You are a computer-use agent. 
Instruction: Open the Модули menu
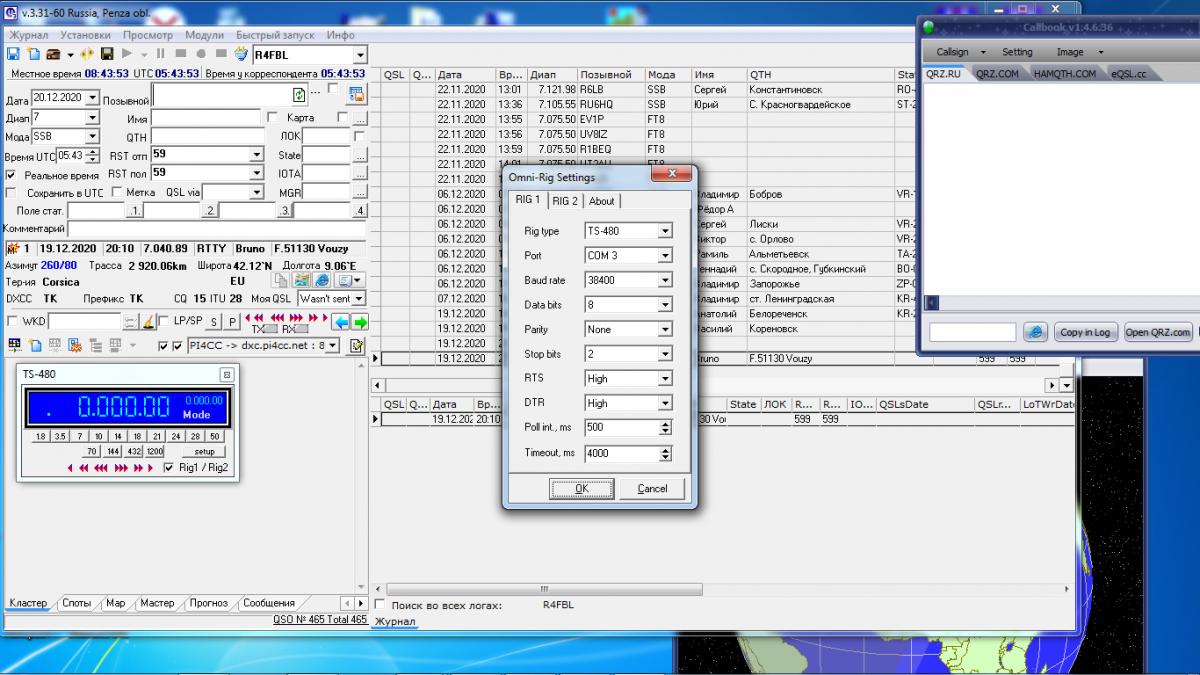pos(204,35)
